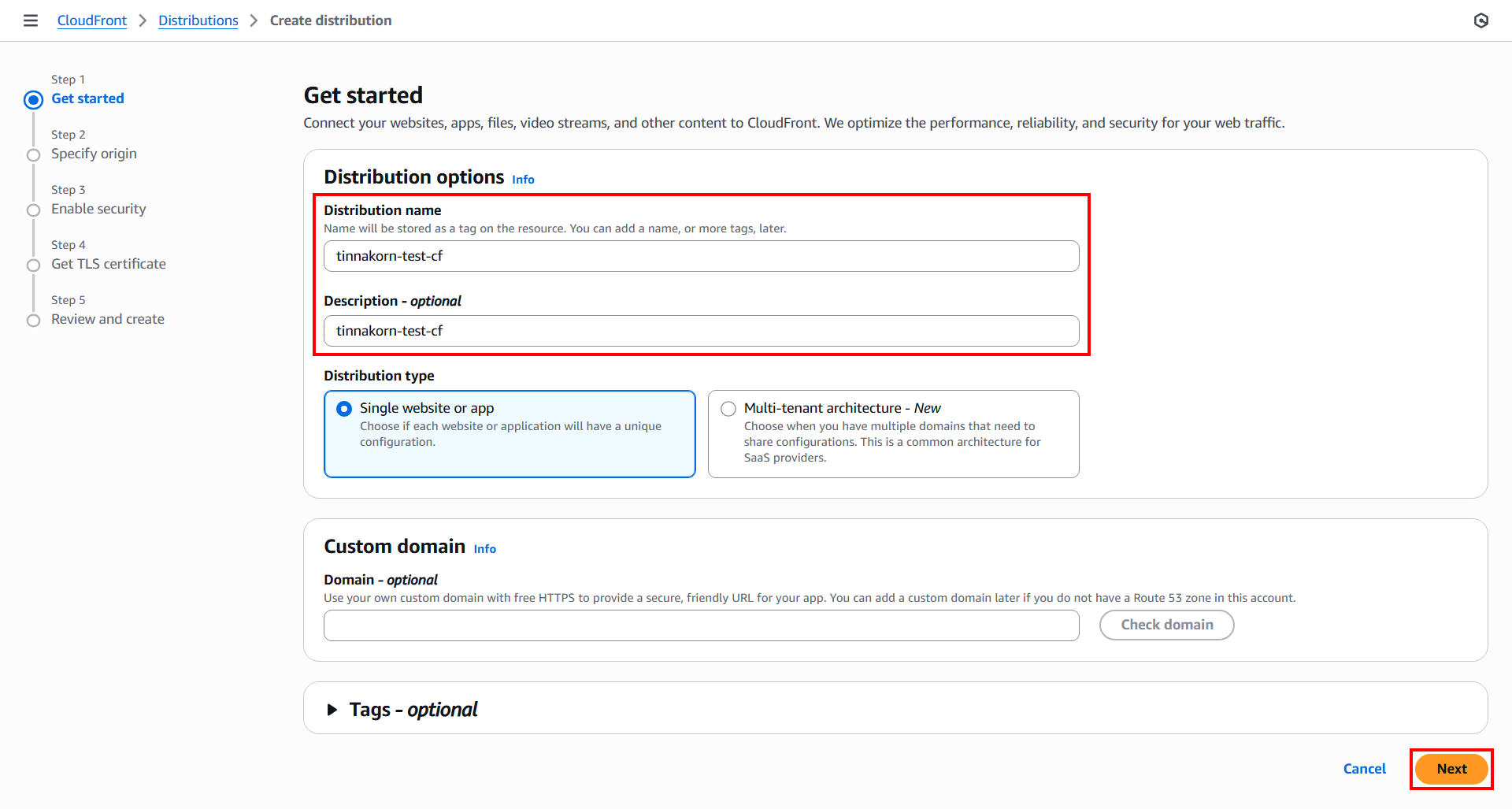
Task: Click the Distribution name input field
Action: tap(701, 256)
